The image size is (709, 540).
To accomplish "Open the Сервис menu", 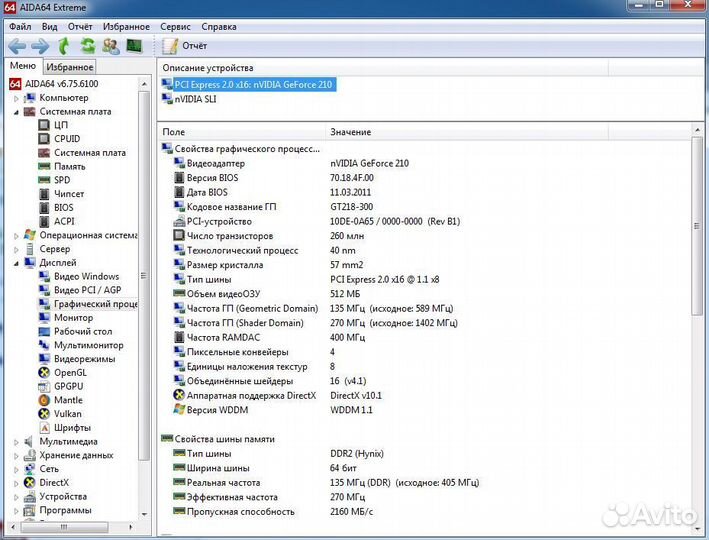I will pyautogui.click(x=175, y=27).
